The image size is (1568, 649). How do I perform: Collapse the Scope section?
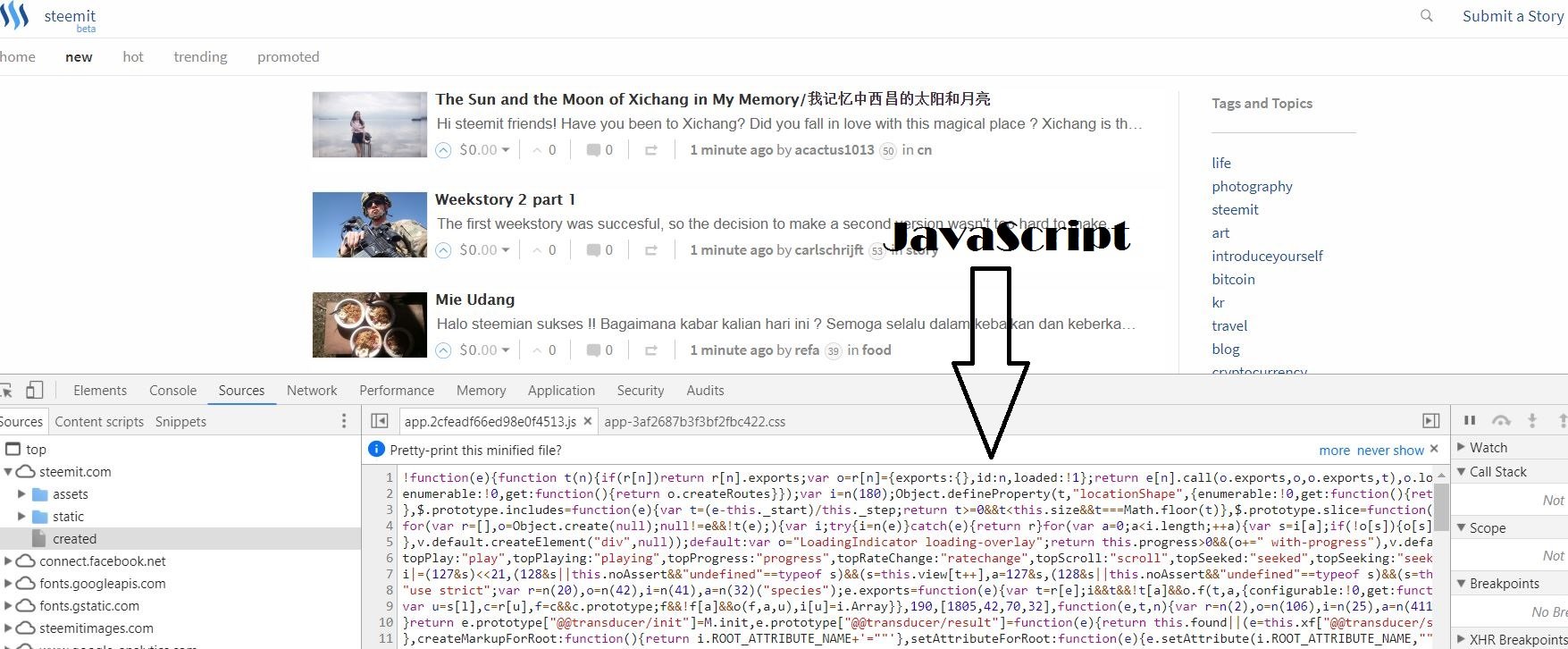pos(1462,527)
